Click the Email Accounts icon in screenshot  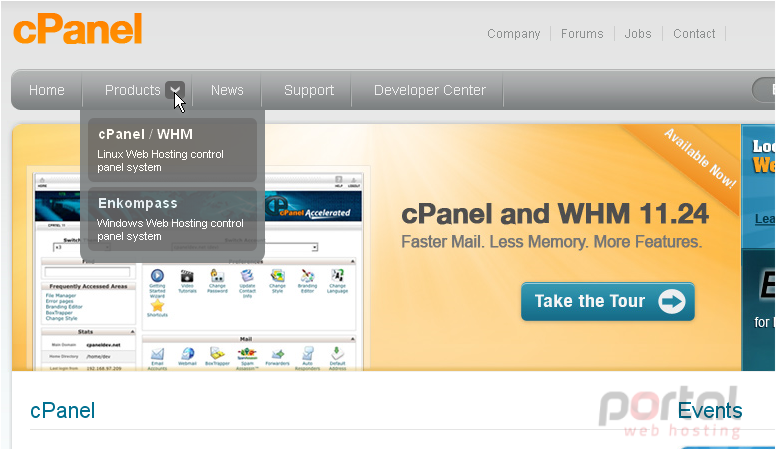coord(157,353)
